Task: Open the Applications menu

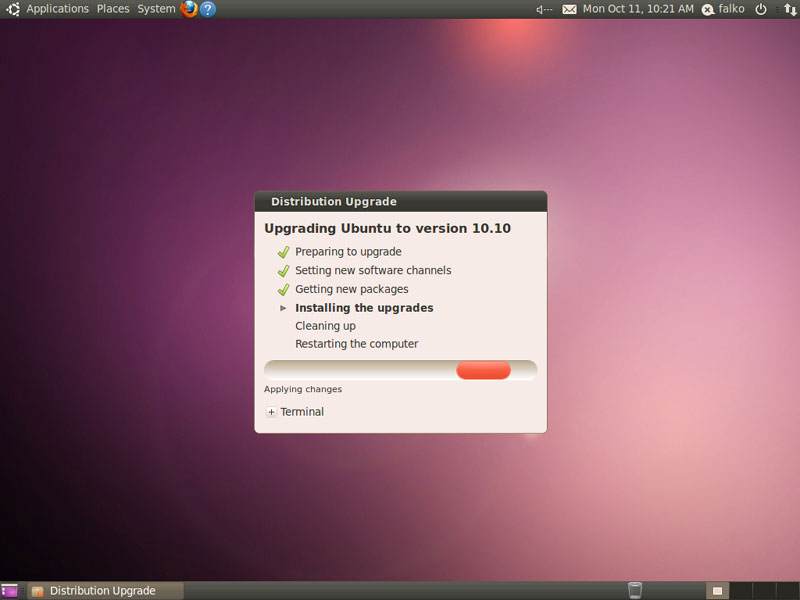Action: 57,9
